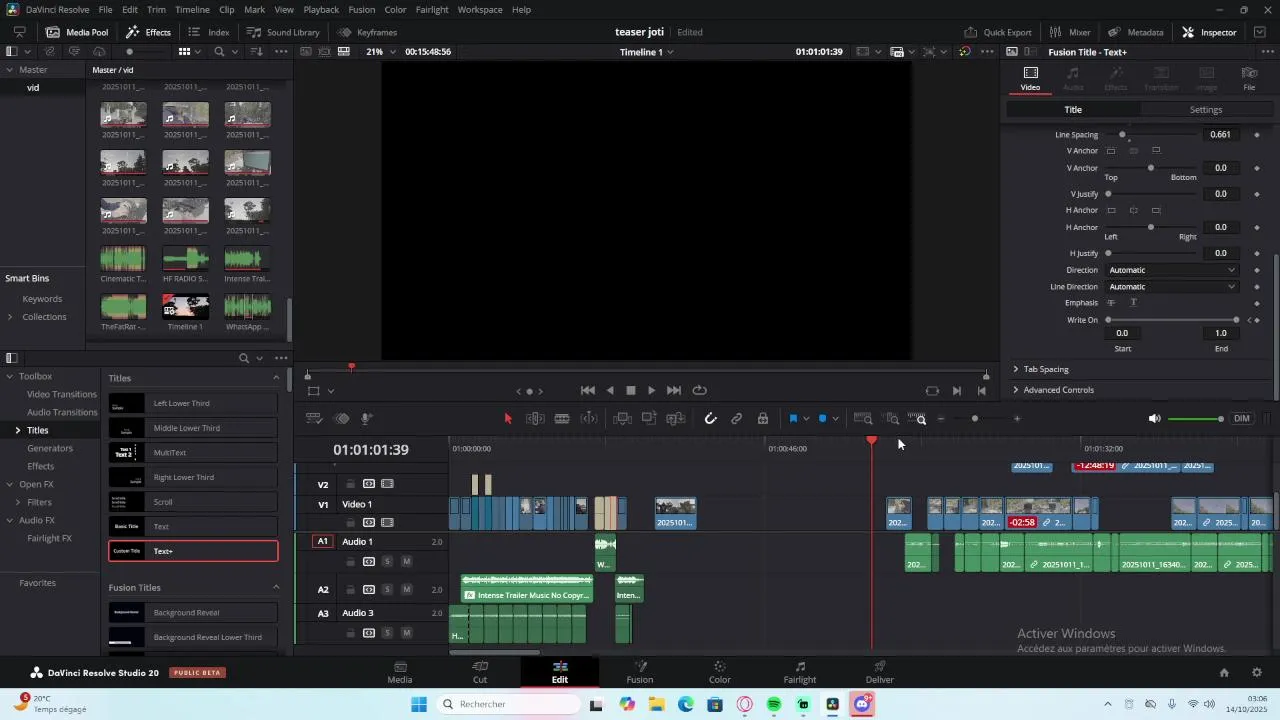Open voiceover microphone tool in timeline toolbar
The height and width of the screenshot is (720, 1280).
coord(367,419)
